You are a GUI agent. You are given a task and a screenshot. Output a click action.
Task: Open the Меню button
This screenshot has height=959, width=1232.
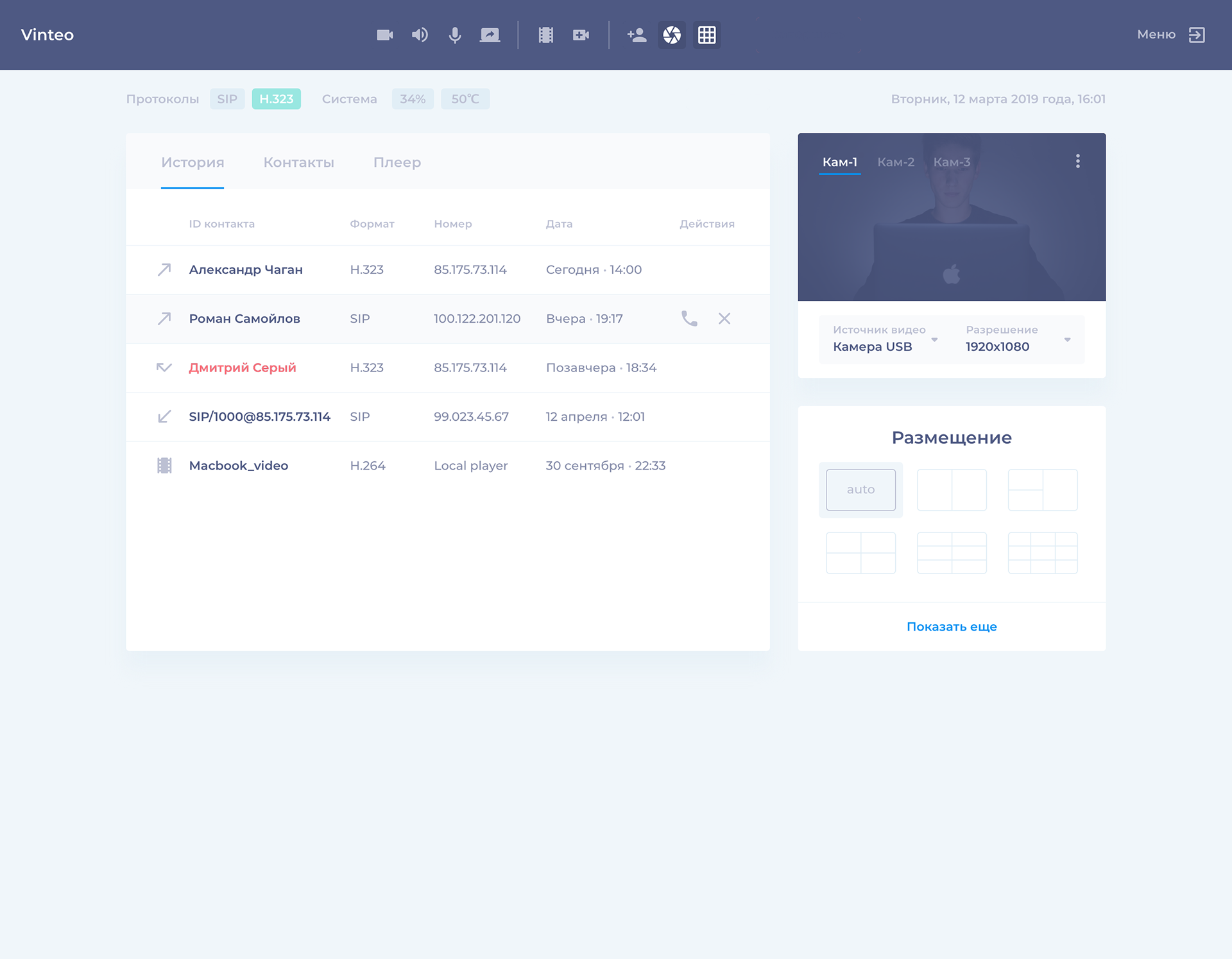(1170, 35)
